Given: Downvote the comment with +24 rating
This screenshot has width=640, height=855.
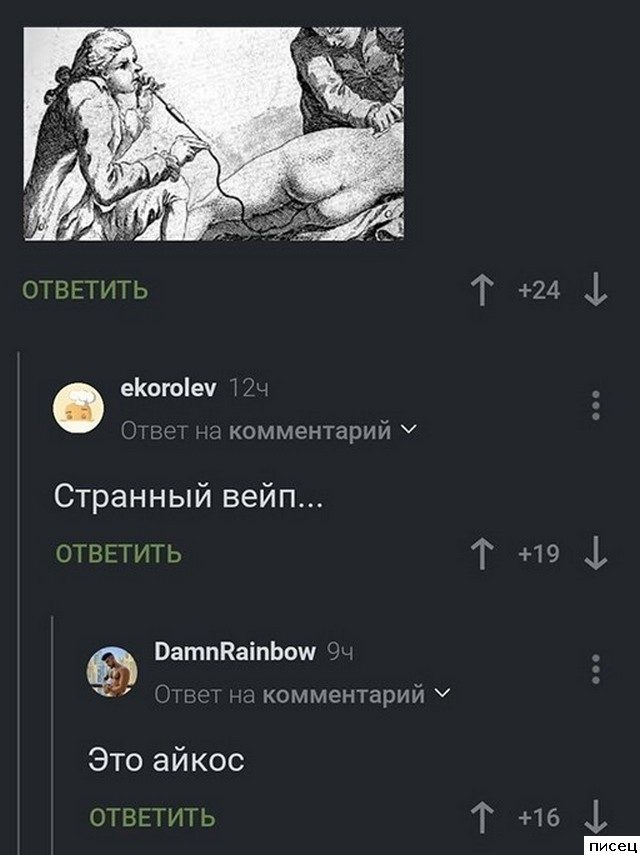Looking at the screenshot, I should 595,290.
